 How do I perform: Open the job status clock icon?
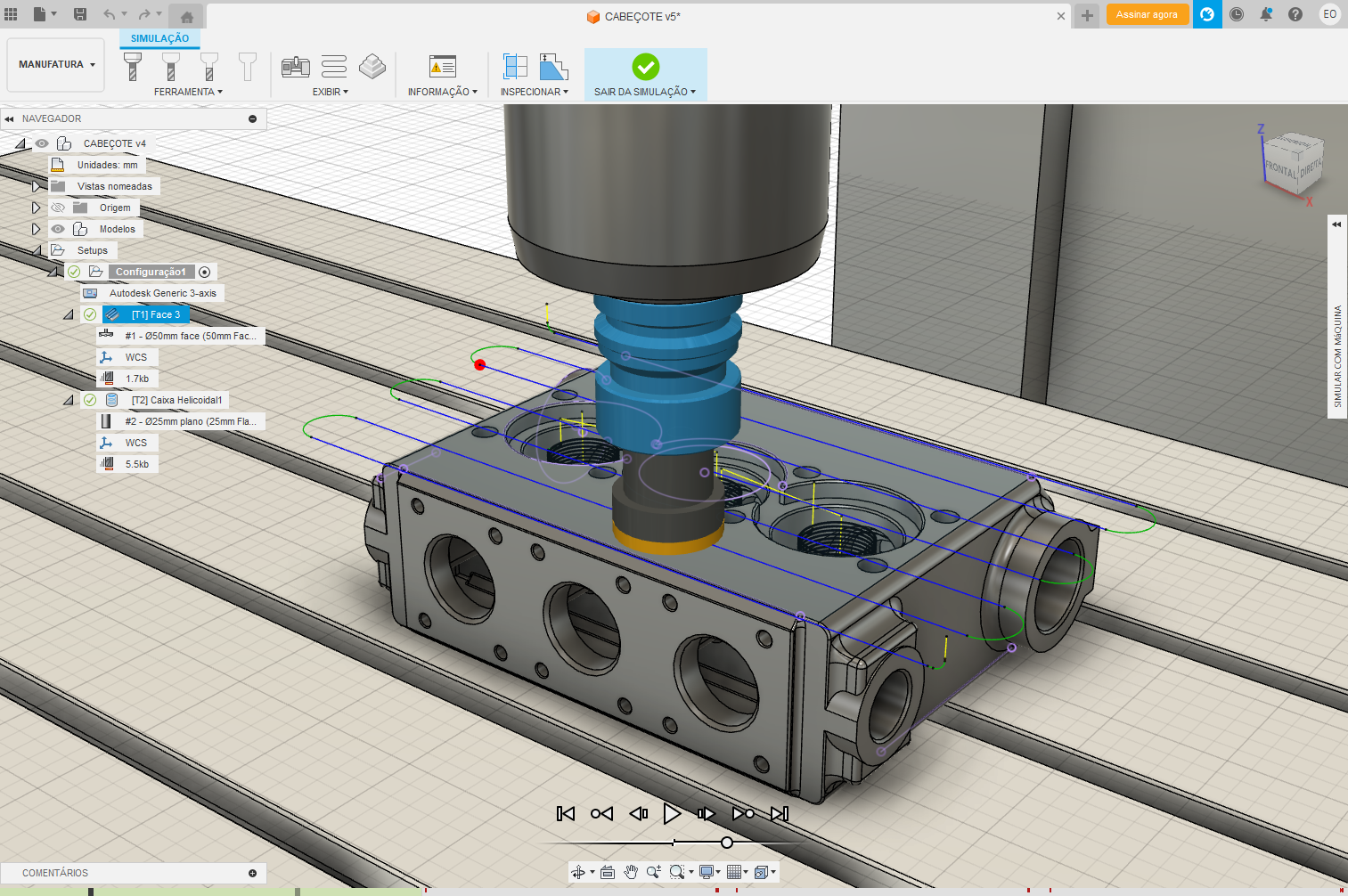(x=1237, y=14)
